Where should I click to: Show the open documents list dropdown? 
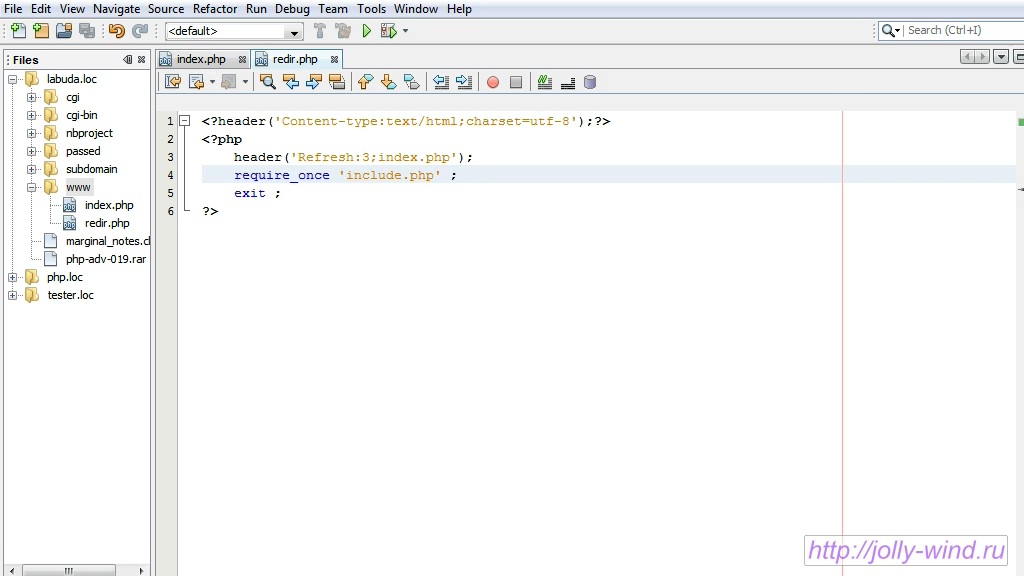pyautogui.click(x=1000, y=57)
